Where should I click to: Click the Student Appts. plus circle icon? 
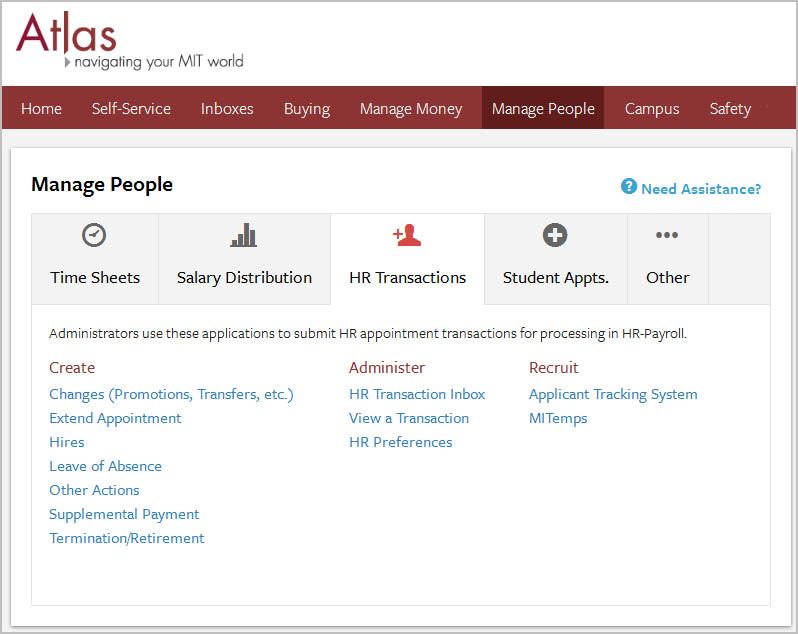tap(555, 235)
